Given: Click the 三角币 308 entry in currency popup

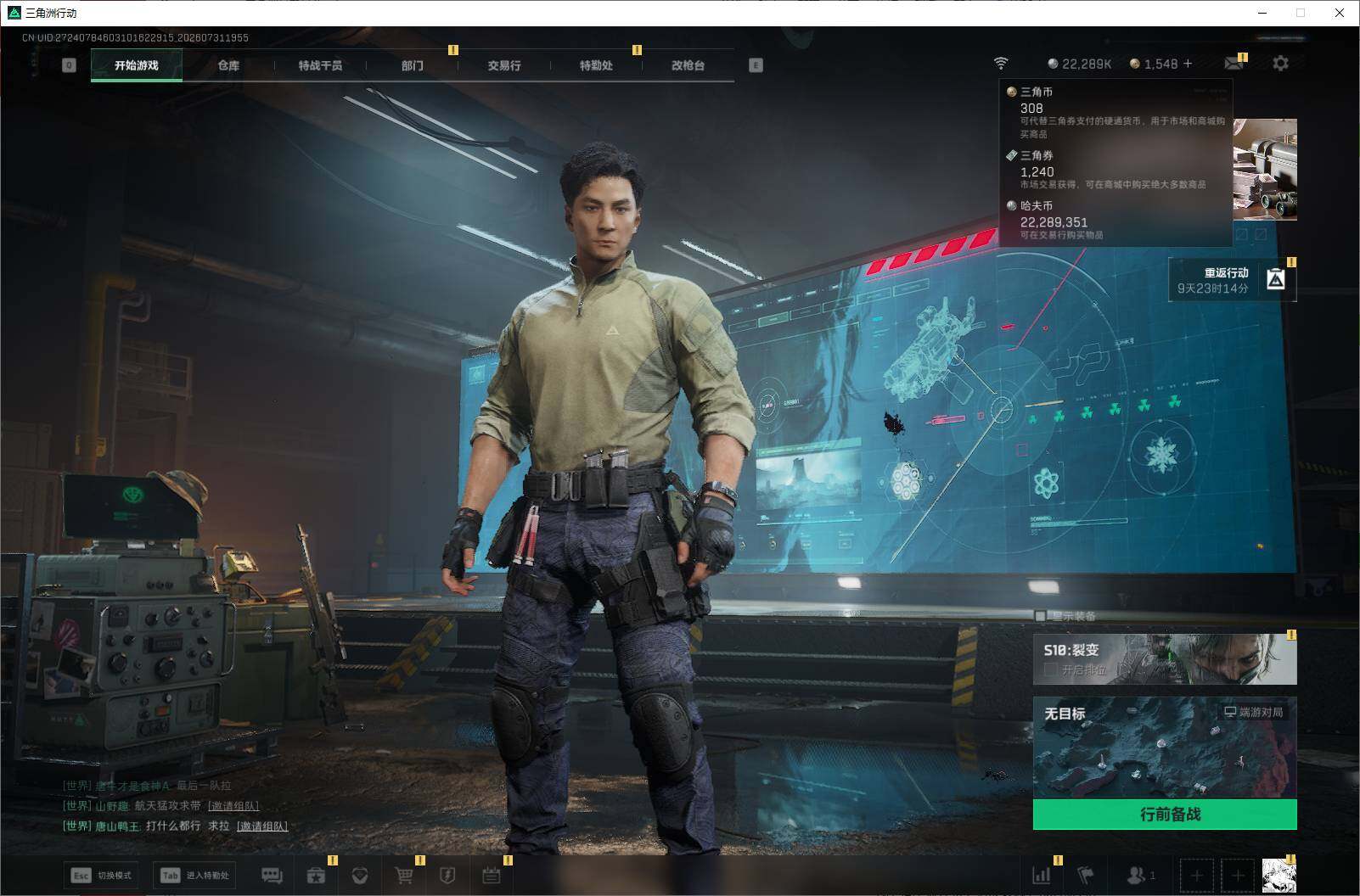Looking at the screenshot, I should tap(1116, 112).
